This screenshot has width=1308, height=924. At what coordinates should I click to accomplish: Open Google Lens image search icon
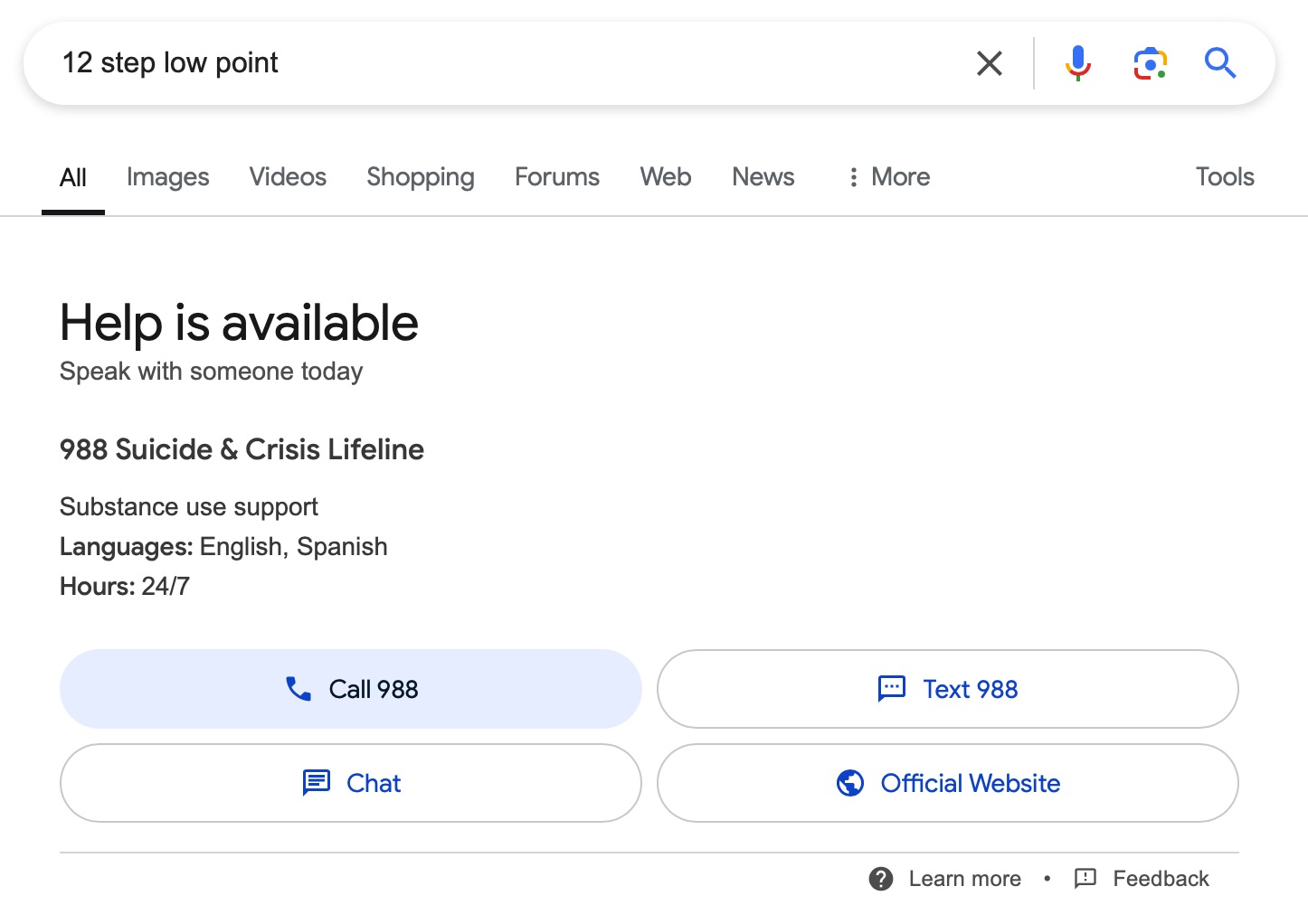1150,63
